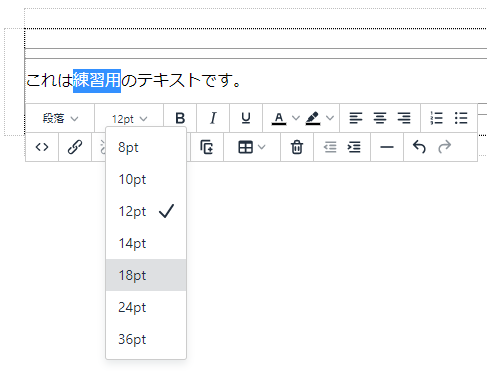
Task: Insert a bulleted list
Action: coord(461,118)
